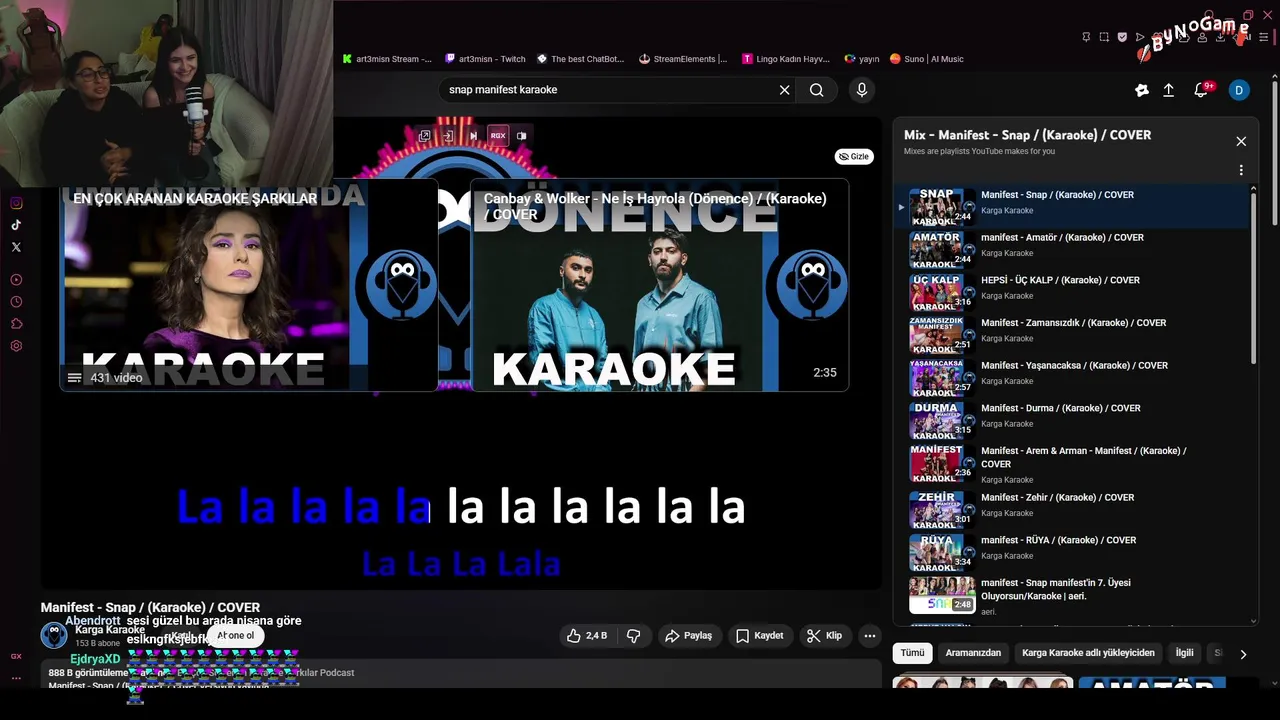
Task: Click sidebar three-dots more icon
Action: (x=16, y=678)
